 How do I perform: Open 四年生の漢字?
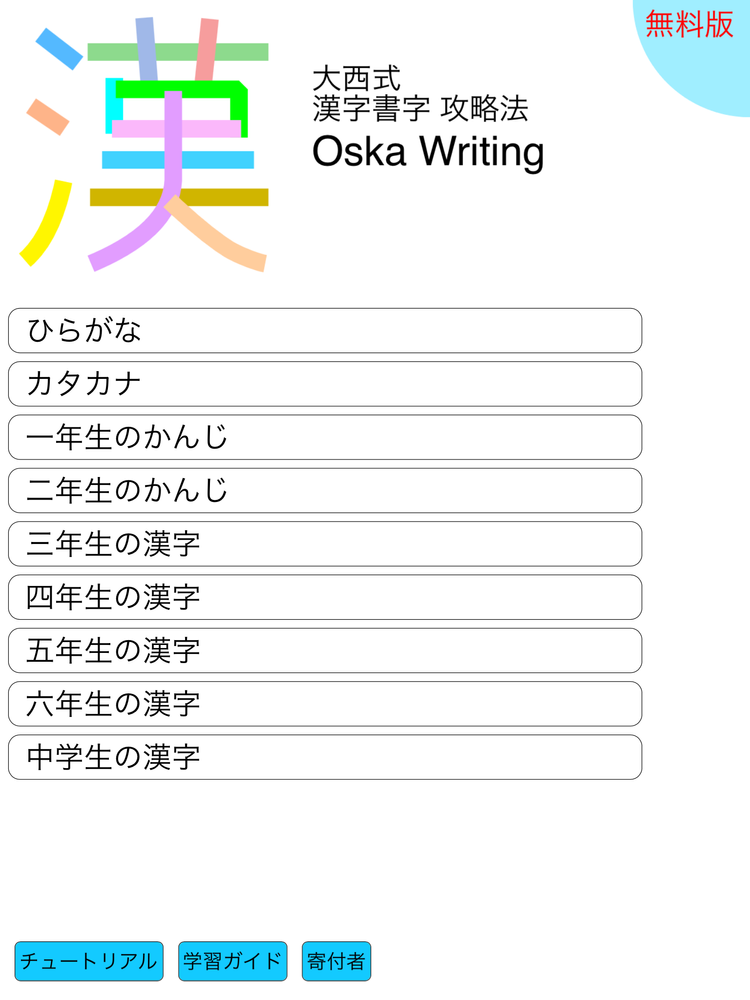pyautogui.click(x=325, y=596)
